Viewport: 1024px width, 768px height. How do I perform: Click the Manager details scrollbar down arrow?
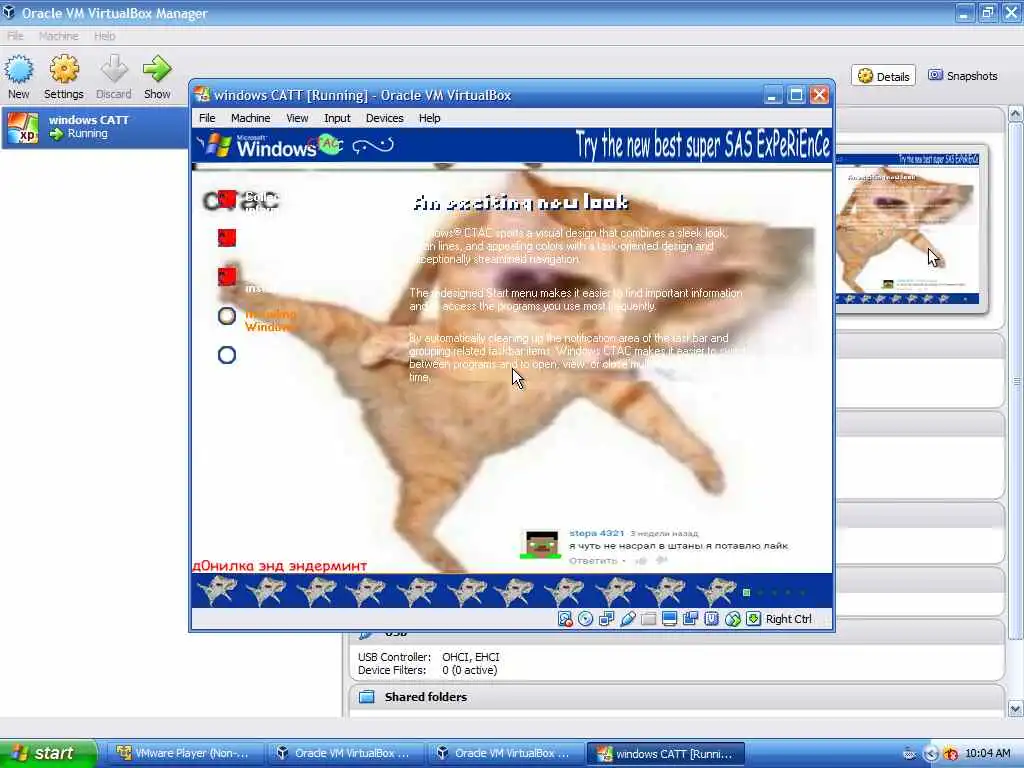coord(1016,708)
